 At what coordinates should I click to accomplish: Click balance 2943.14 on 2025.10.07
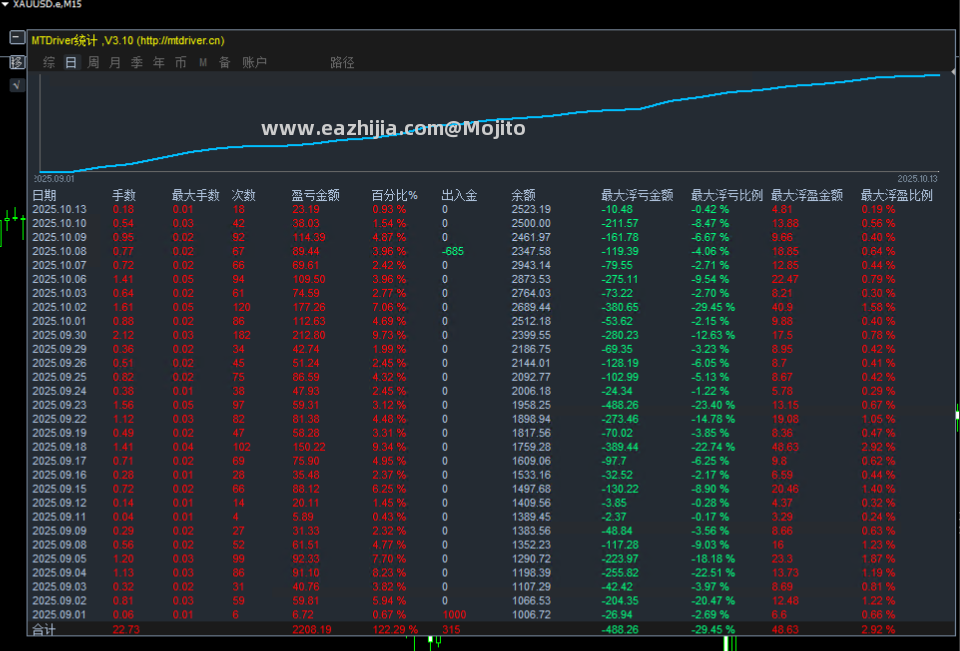point(531,265)
